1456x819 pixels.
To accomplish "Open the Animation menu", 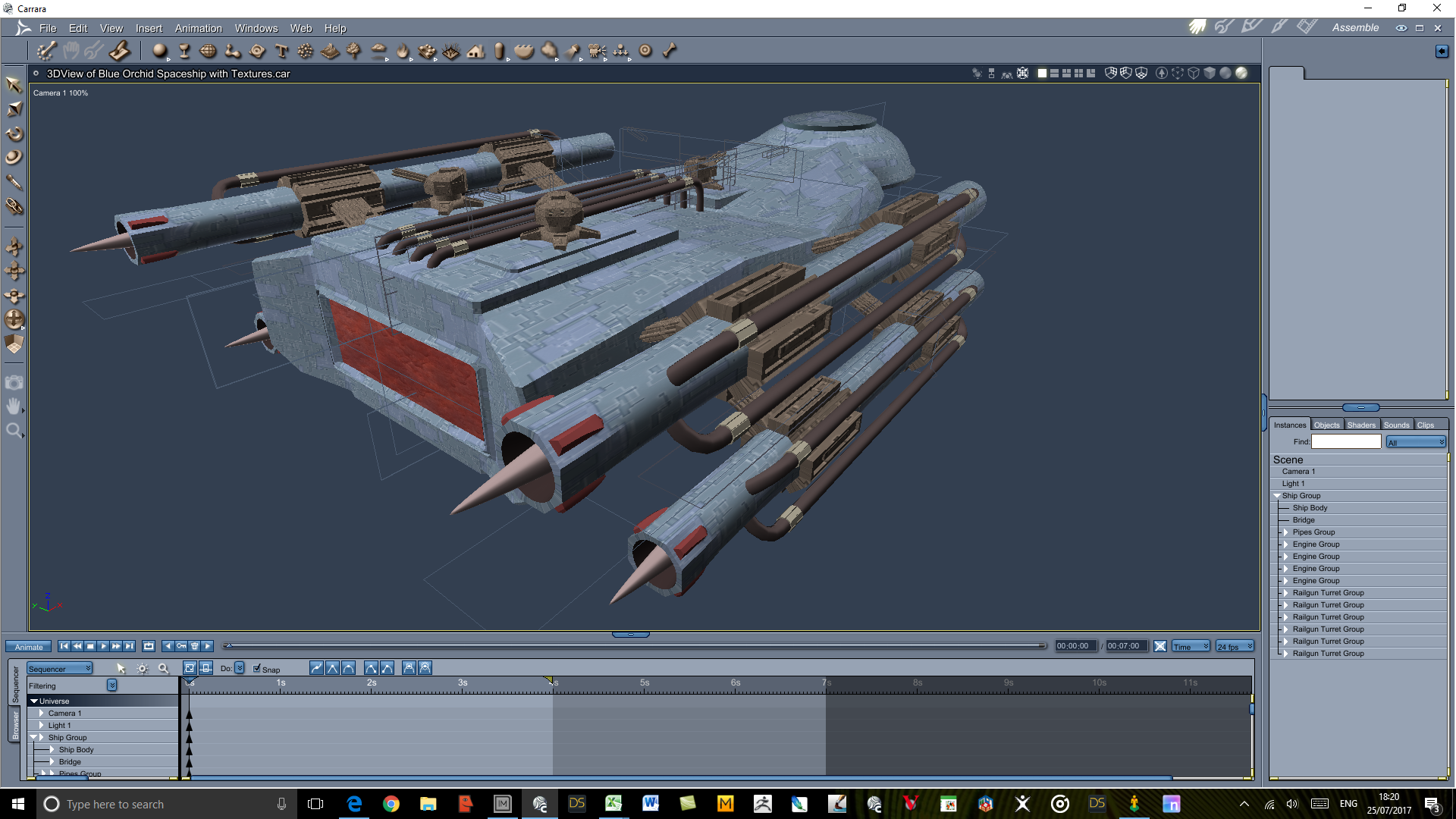I will 198,28.
